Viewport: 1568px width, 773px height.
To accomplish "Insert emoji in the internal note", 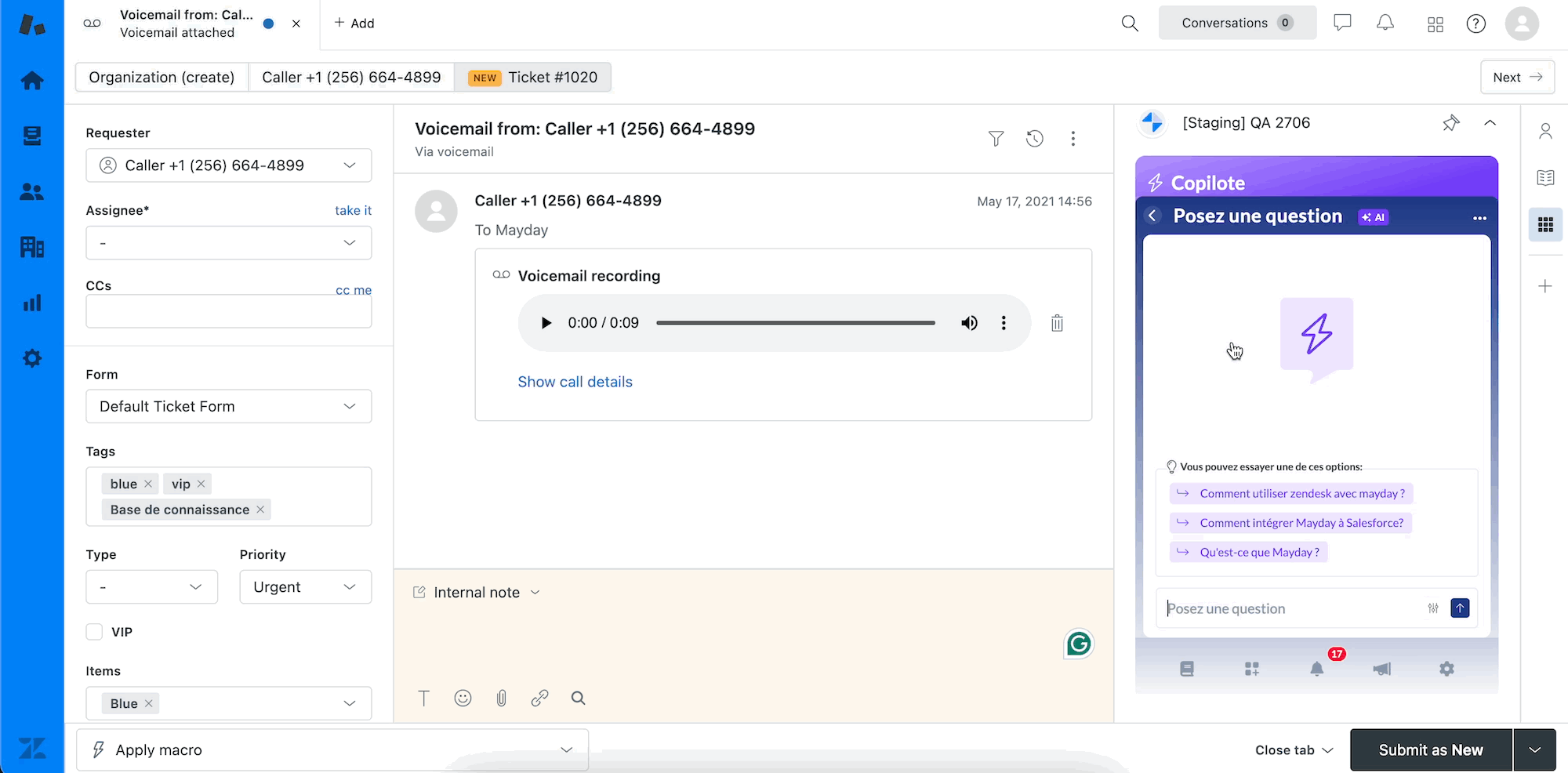I will (463, 698).
